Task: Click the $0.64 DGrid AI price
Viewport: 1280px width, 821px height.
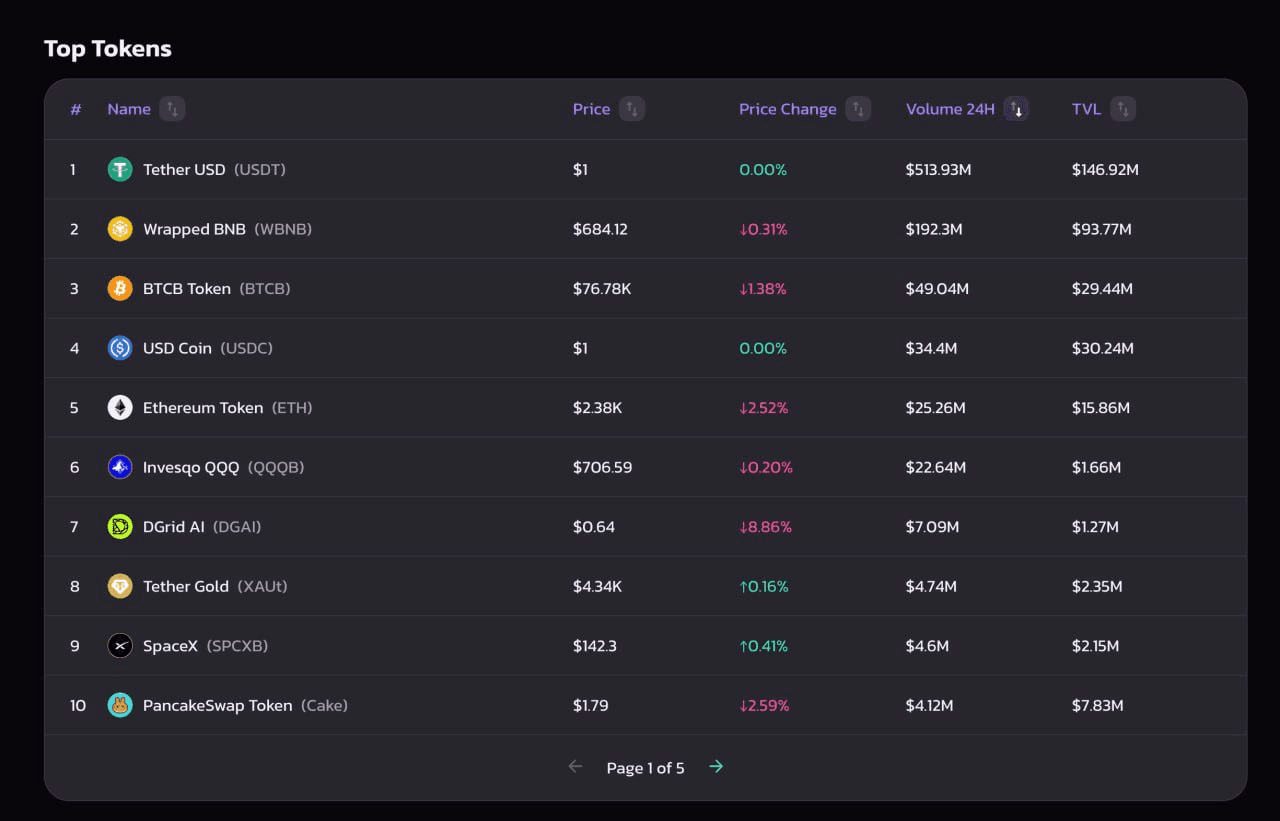Action: click(x=594, y=527)
